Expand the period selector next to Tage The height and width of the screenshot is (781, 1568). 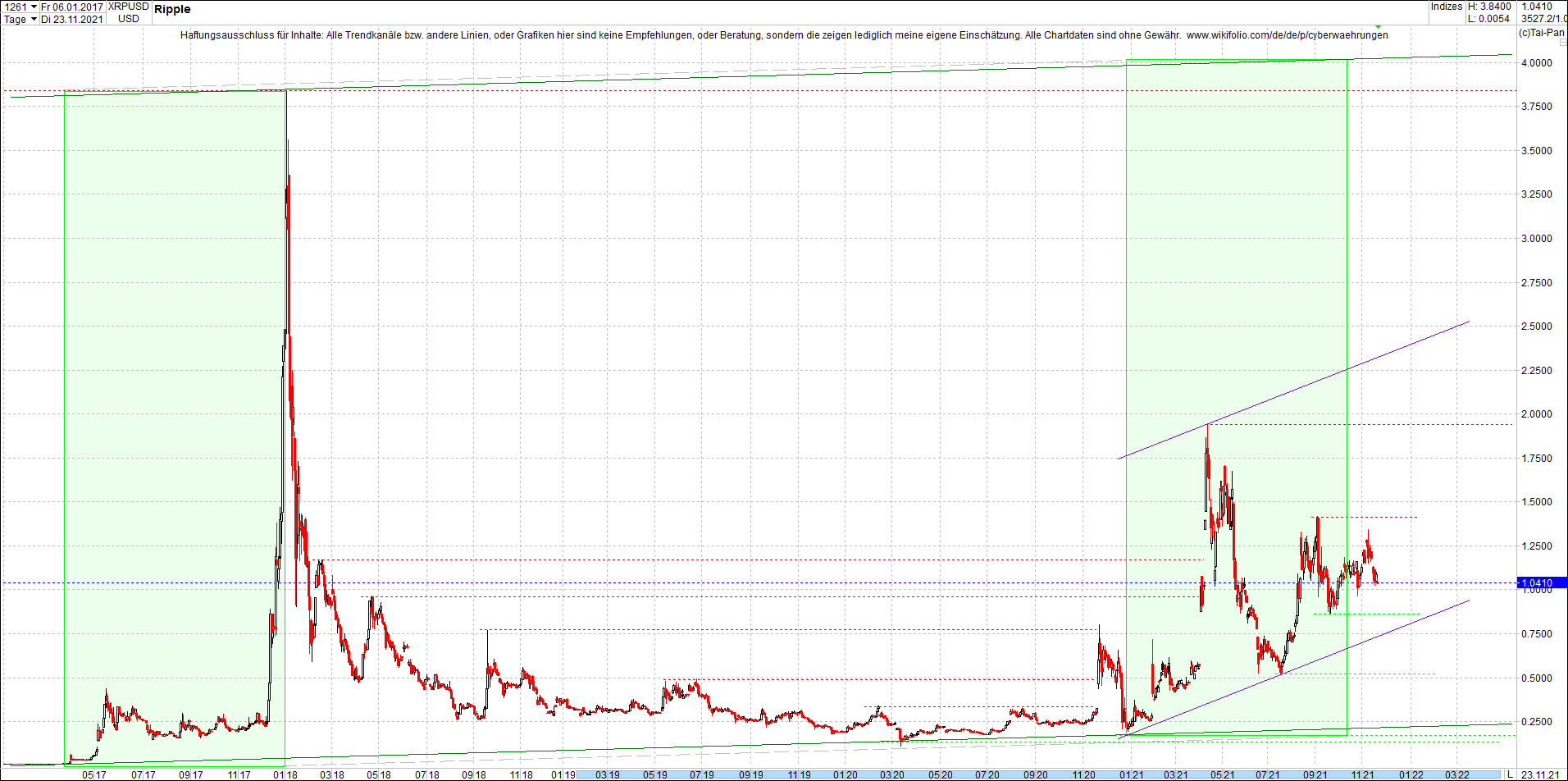(34, 18)
